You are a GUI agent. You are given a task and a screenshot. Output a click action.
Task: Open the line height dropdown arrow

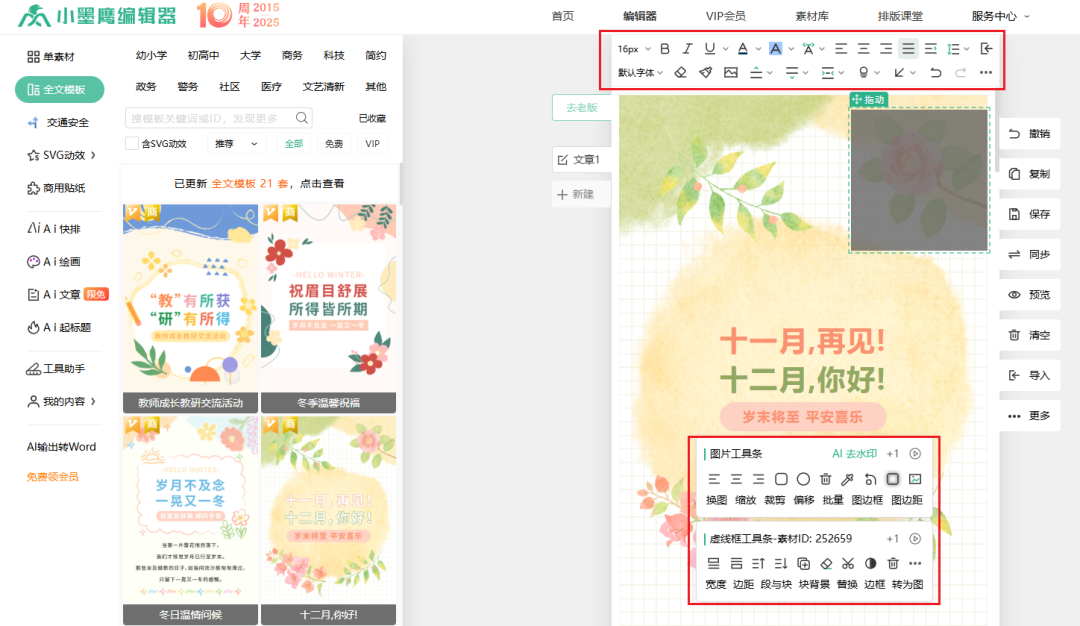pyautogui.click(x=967, y=49)
